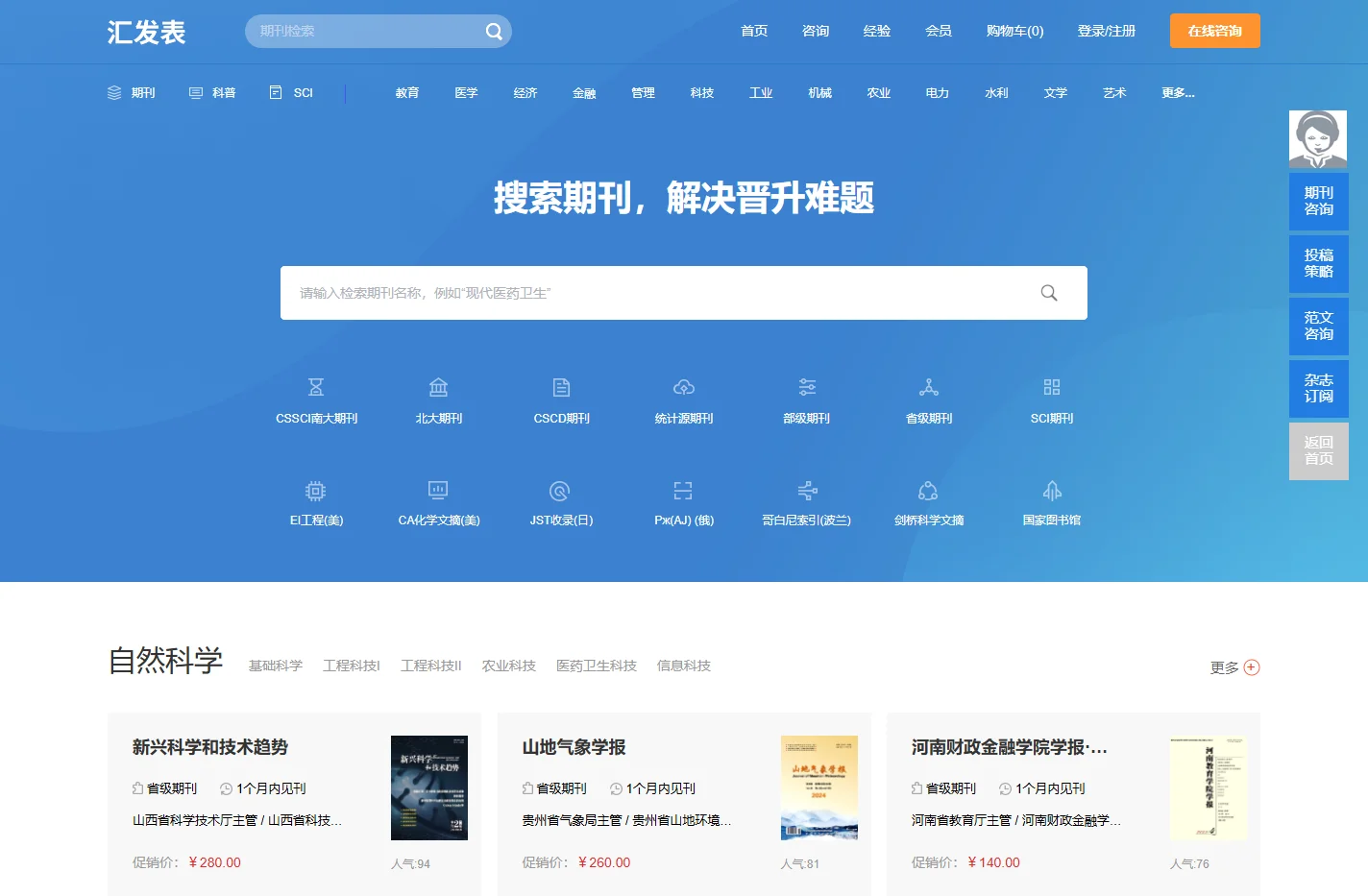Switch to 基础科学 tab
Image resolution: width=1368 pixels, height=896 pixels.
coord(276,666)
